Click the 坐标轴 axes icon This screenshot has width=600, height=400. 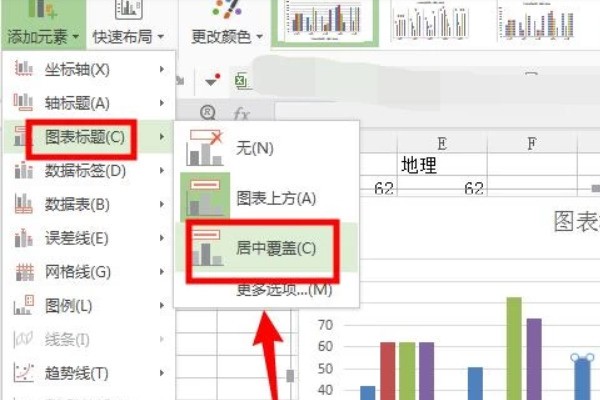[23, 69]
